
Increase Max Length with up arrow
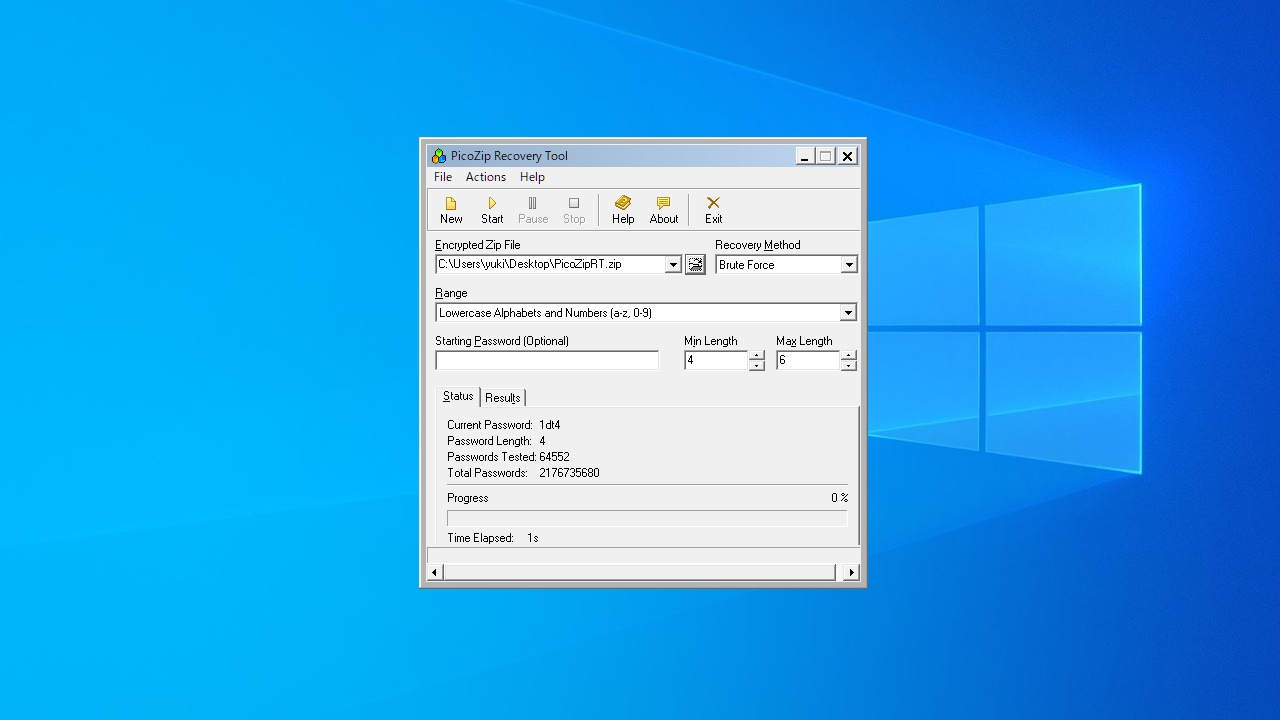848,355
